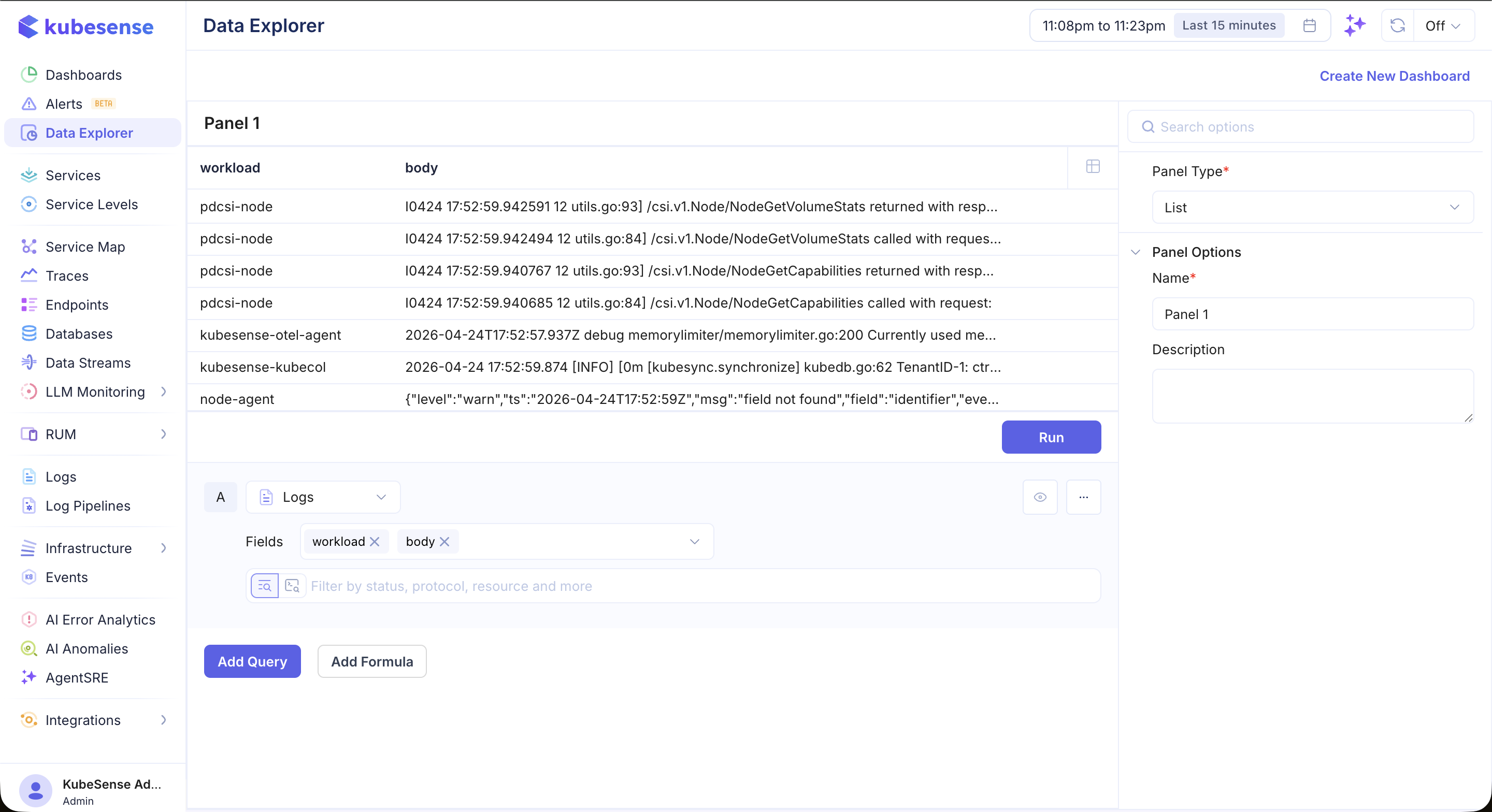
Task: Open query A more options menu
Action: pyautogui.click(x=1083, y=497)
